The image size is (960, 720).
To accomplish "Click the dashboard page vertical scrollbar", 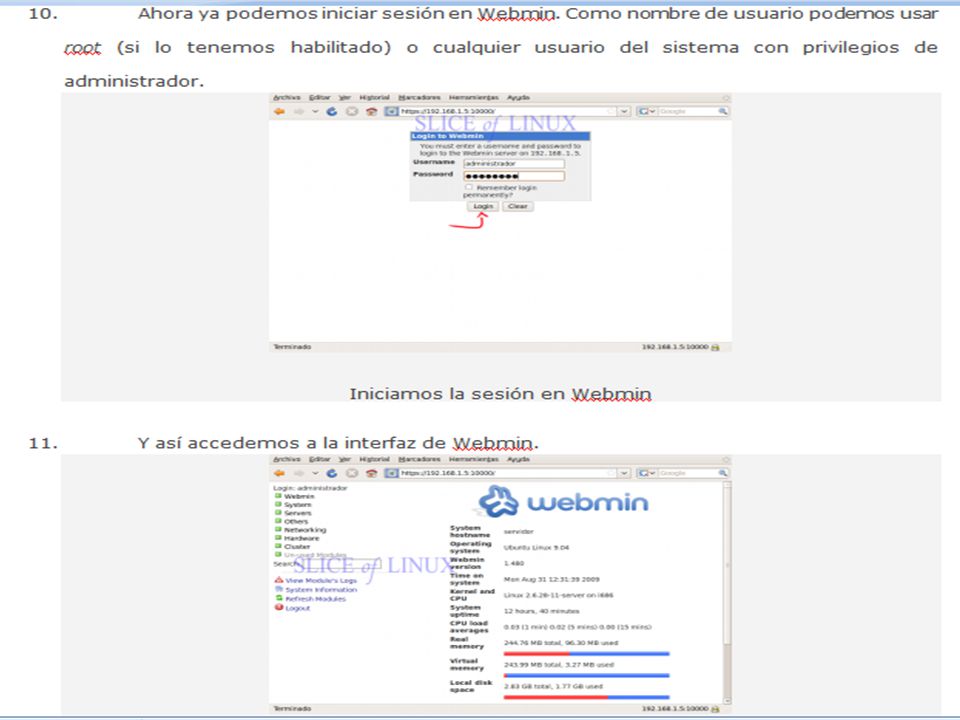I will pos(727,591).
